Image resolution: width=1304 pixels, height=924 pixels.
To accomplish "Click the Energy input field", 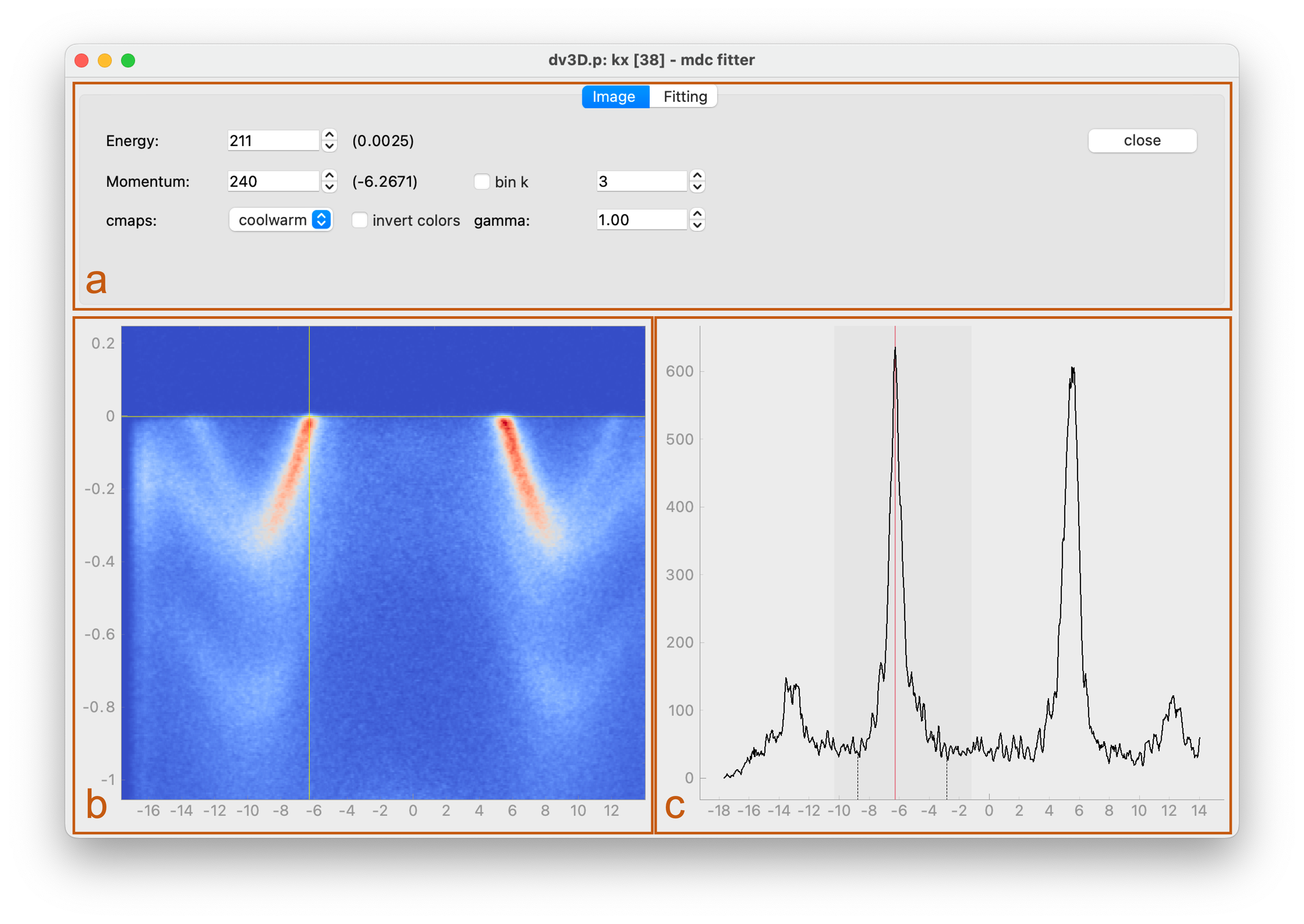I will [273, 140].
